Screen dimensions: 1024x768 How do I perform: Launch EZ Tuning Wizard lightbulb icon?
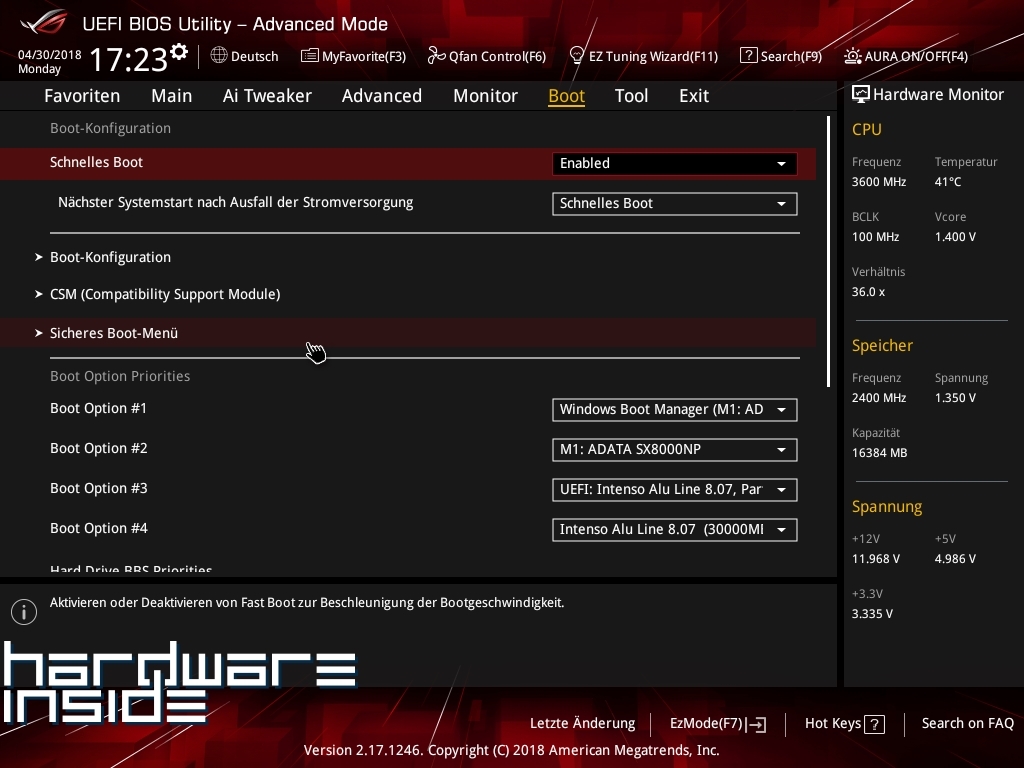[576, 56]
